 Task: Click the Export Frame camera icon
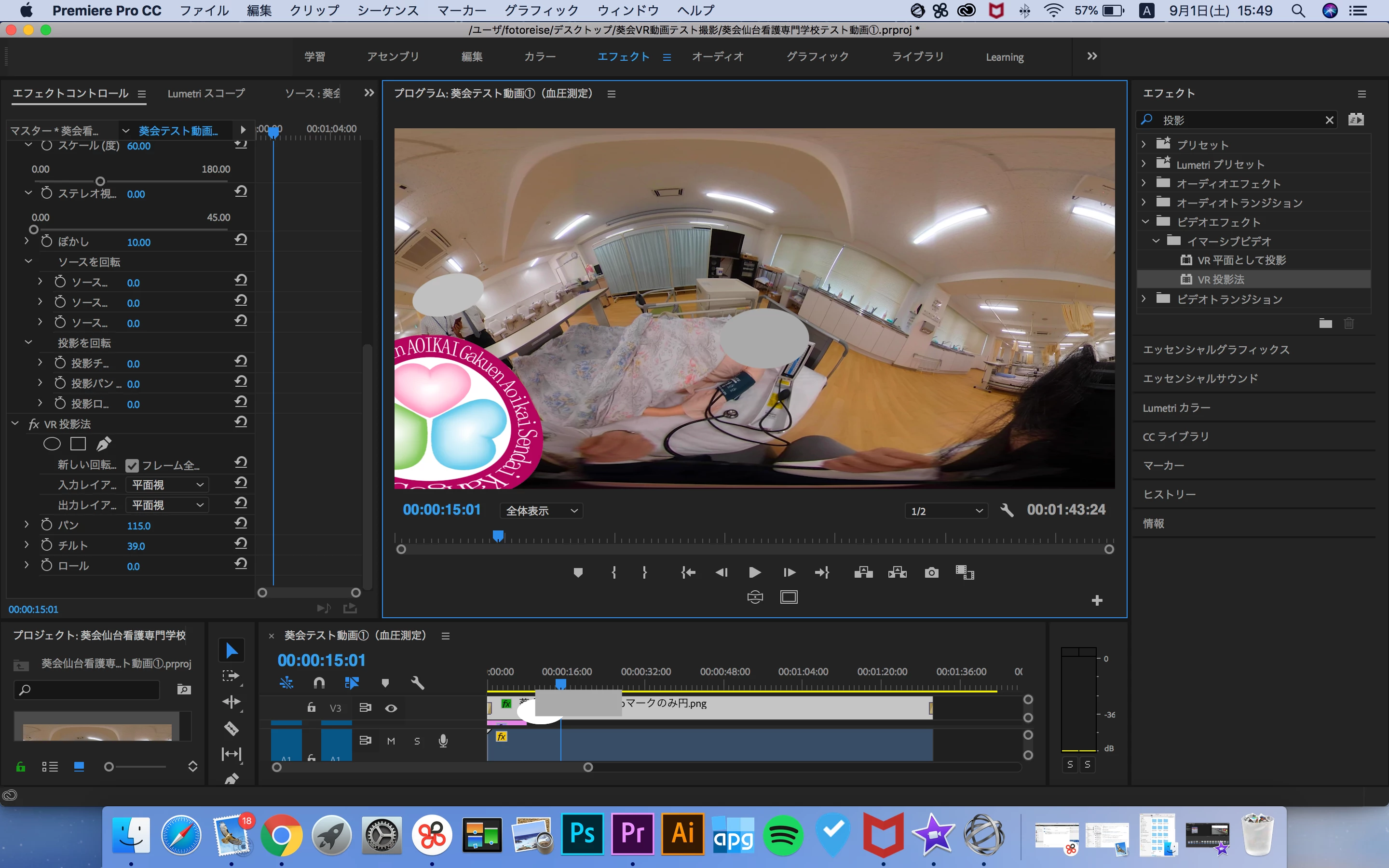[x=931, y=572]
